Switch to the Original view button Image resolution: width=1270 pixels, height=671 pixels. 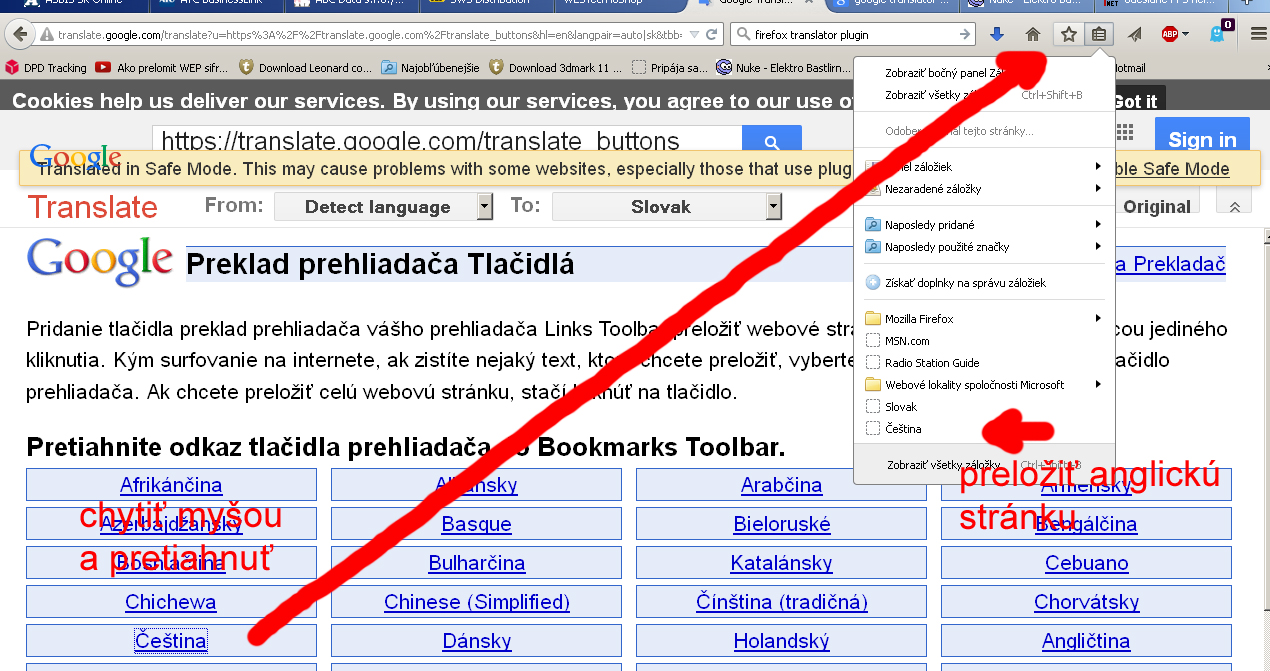[1157, 207]
